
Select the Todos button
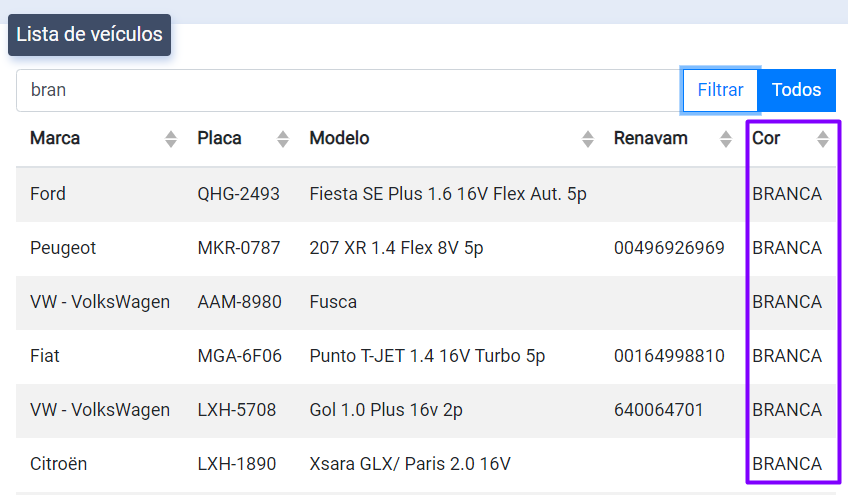796,90
